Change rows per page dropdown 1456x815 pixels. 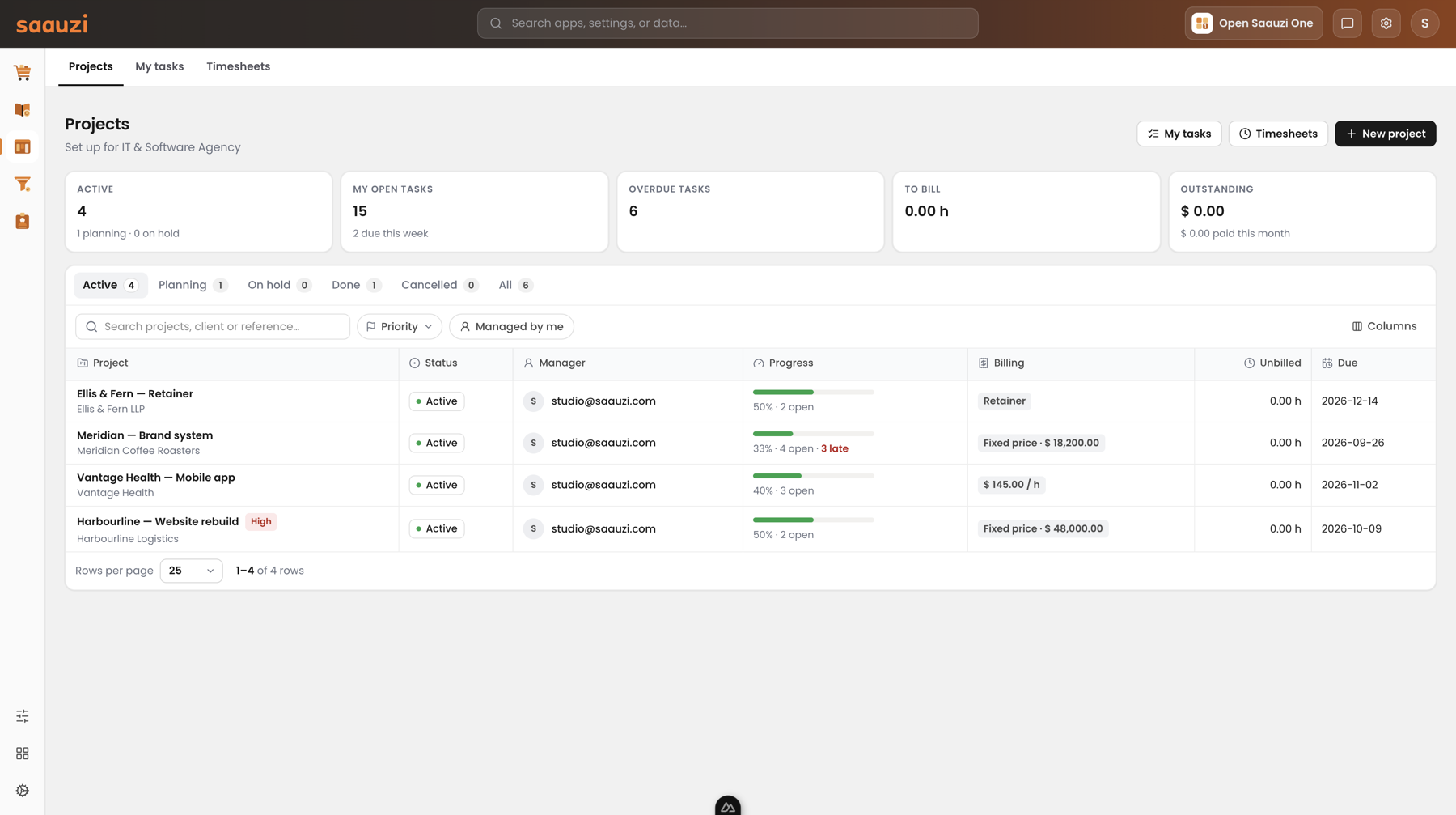click(191, 571)
